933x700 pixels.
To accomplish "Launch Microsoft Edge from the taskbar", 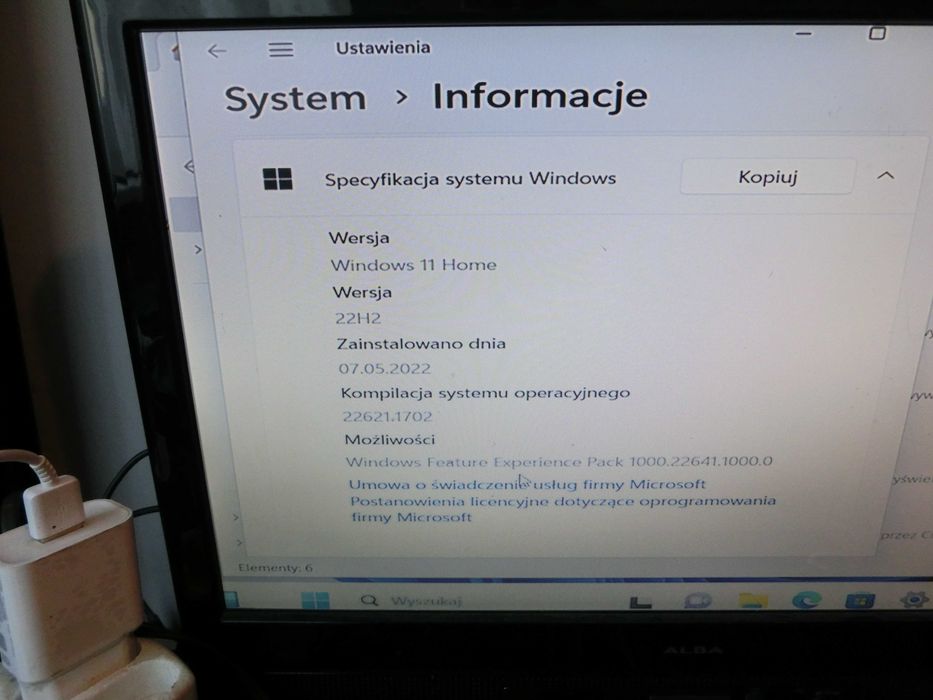I will tap(806, 600).
